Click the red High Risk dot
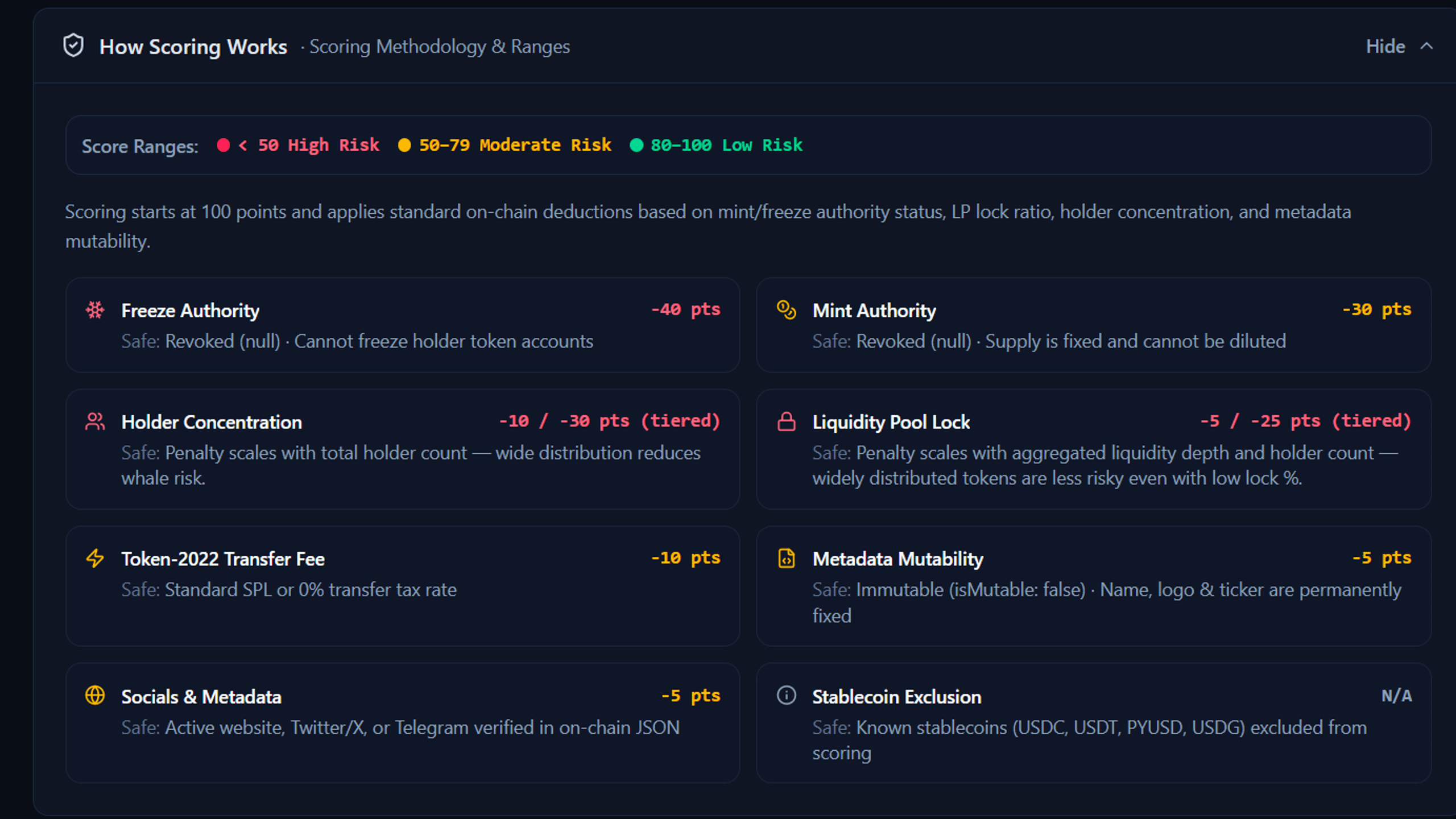Image resolution: width=1456 pixels, height=819 pixels. point(224,145)
